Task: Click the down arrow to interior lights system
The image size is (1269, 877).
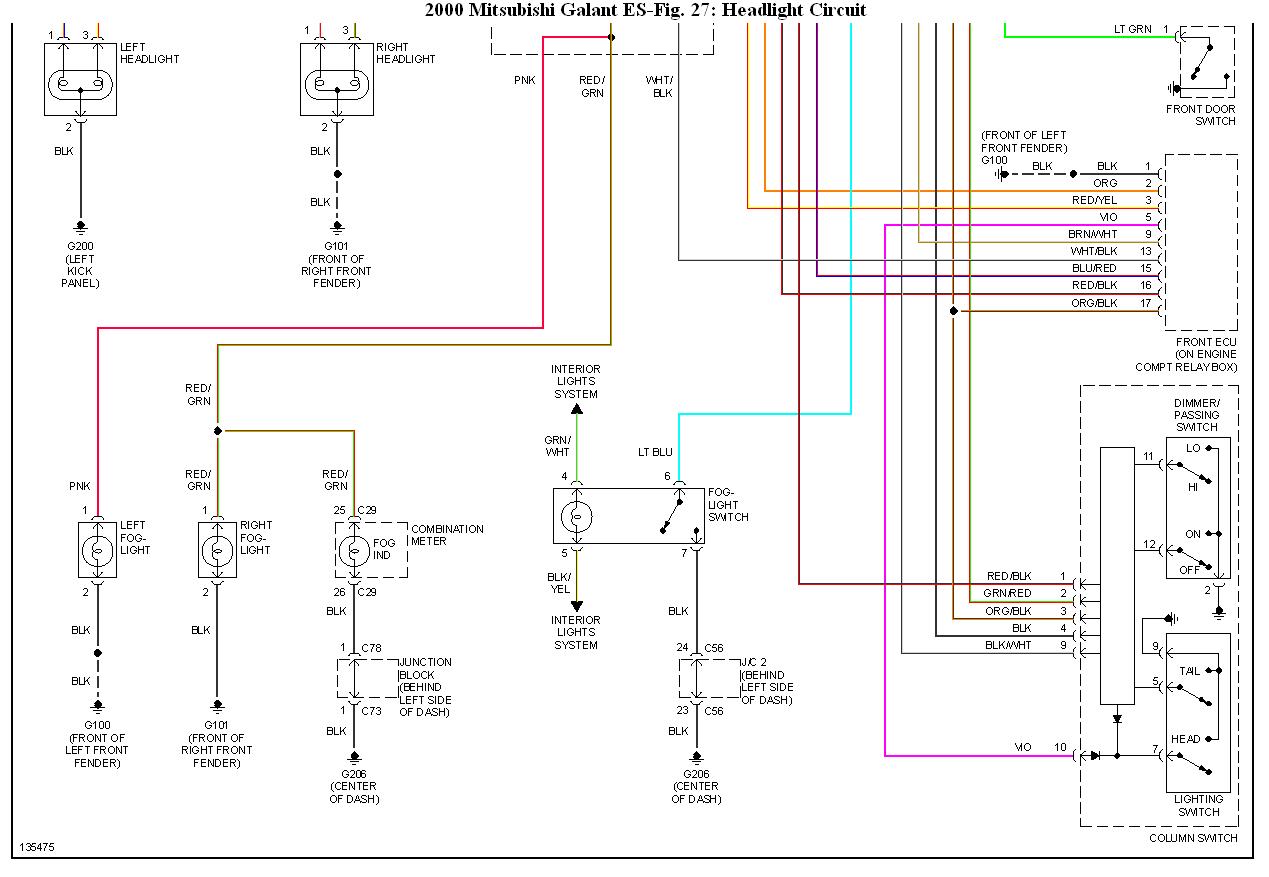Action: coord(577,606)
